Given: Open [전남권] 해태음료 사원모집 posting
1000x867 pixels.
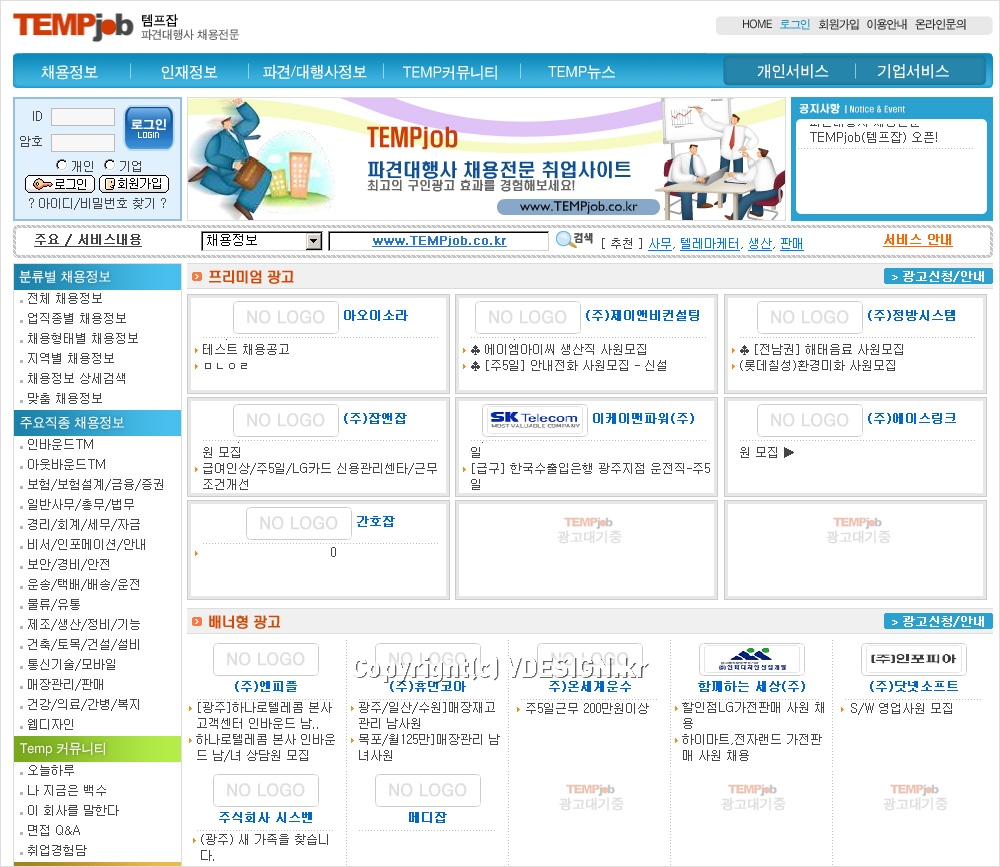Looking at the screenshot, I should (x=821, y=350).
